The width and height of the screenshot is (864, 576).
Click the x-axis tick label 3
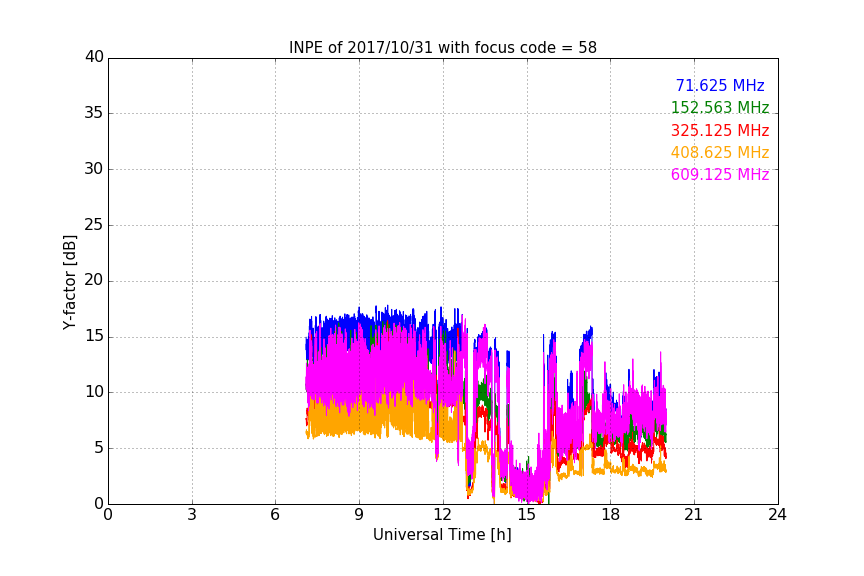click(192, 515)
